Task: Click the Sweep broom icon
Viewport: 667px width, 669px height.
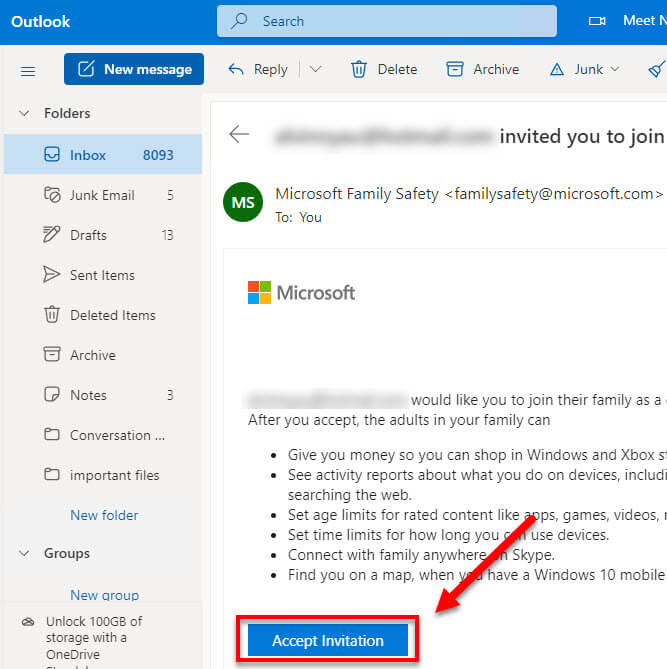Action: [657, 69]
